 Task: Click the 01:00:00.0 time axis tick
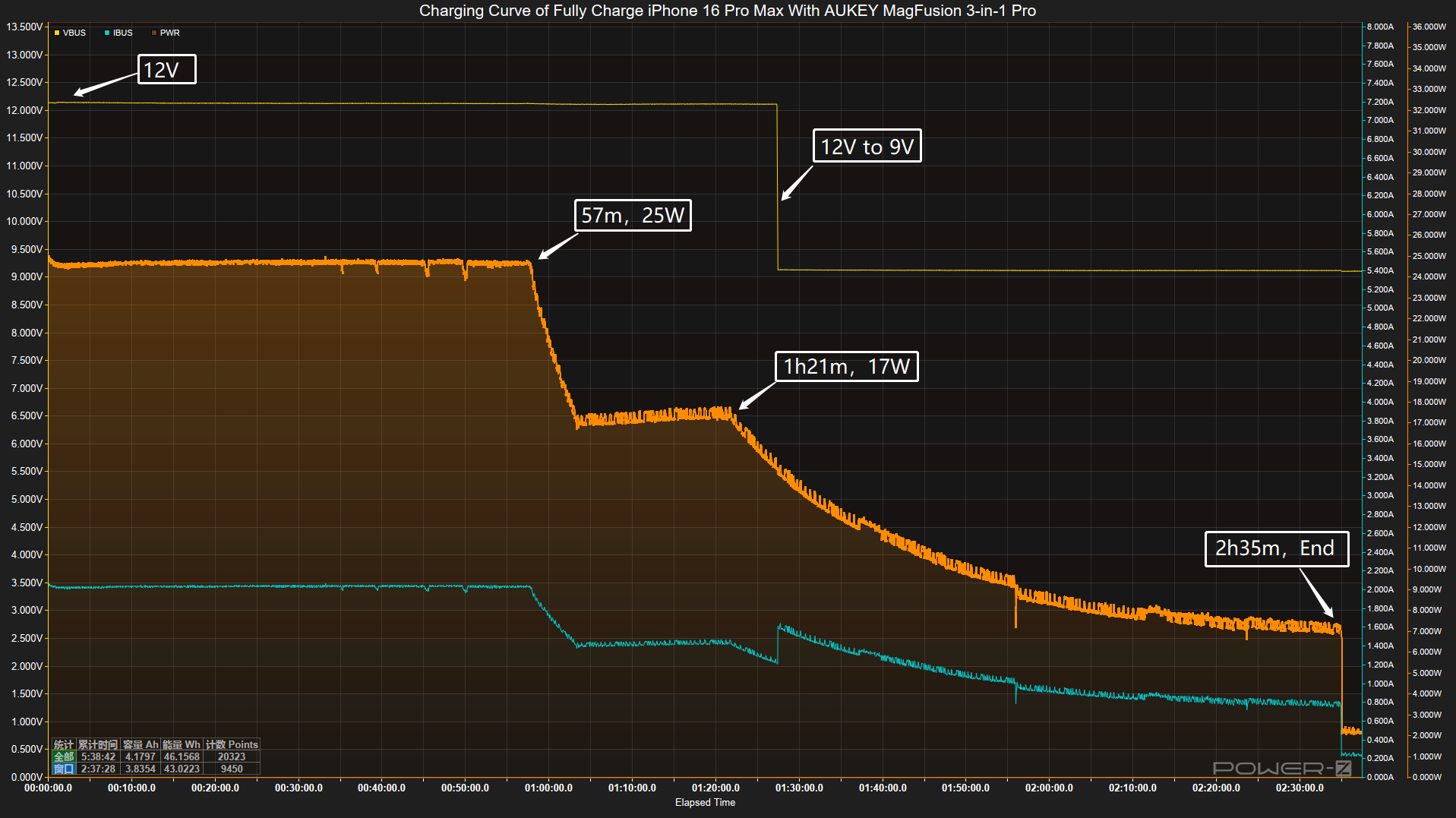point(548,788)
